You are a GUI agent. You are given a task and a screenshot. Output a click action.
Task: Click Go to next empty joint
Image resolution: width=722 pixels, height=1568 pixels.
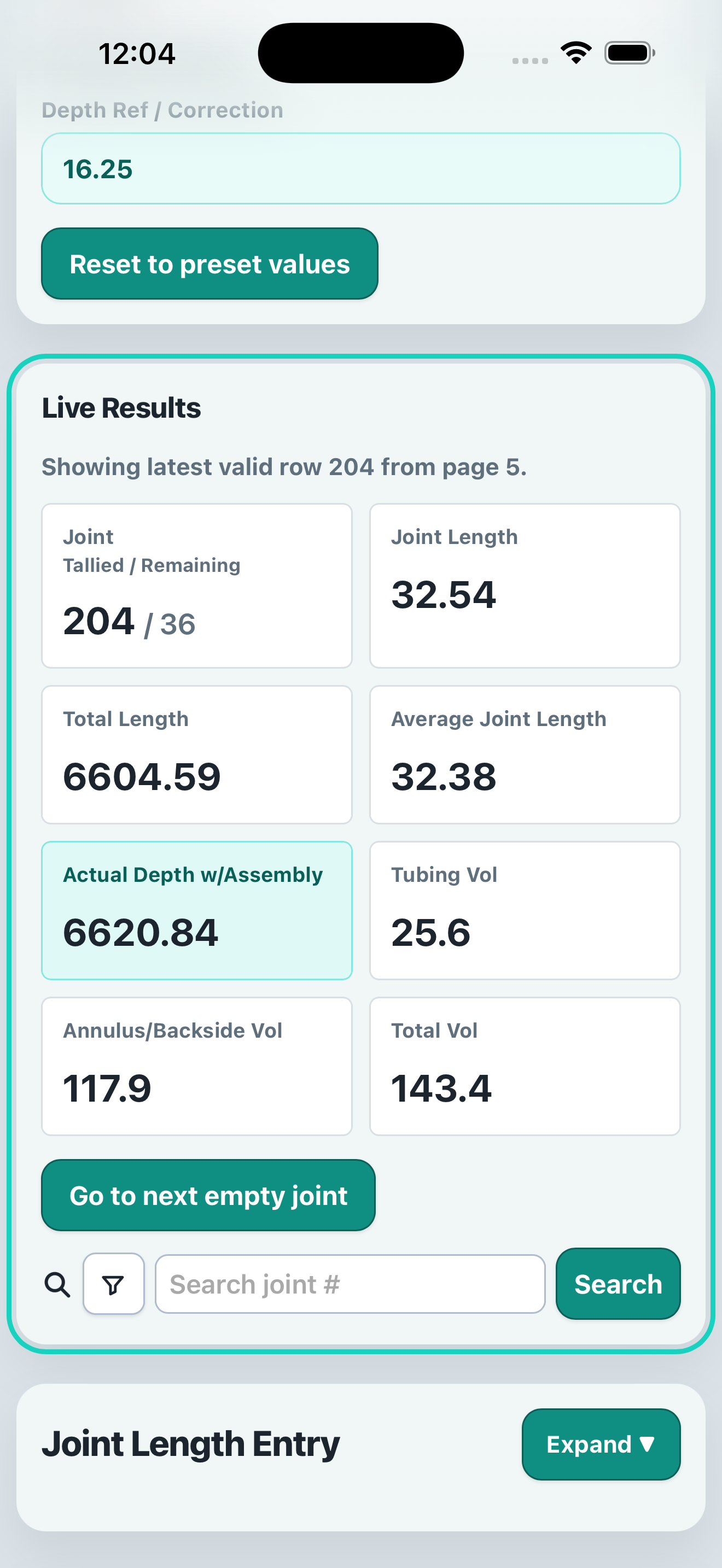[x=208, y=1195]
